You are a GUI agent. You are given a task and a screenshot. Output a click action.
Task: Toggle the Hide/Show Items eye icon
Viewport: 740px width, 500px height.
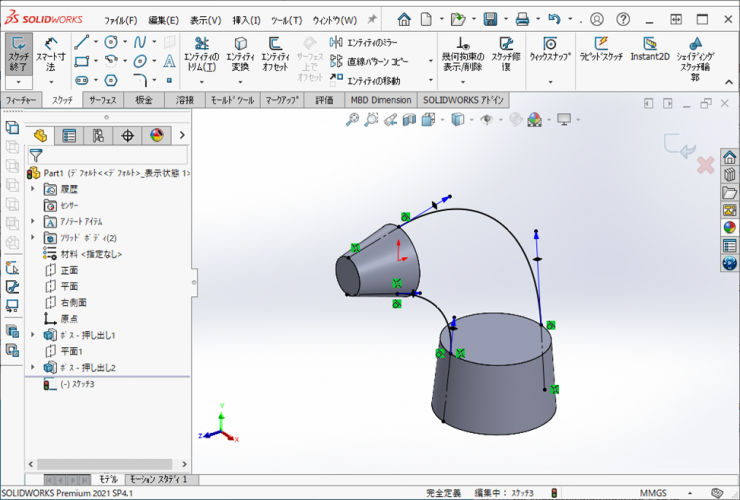click(487, 120)
